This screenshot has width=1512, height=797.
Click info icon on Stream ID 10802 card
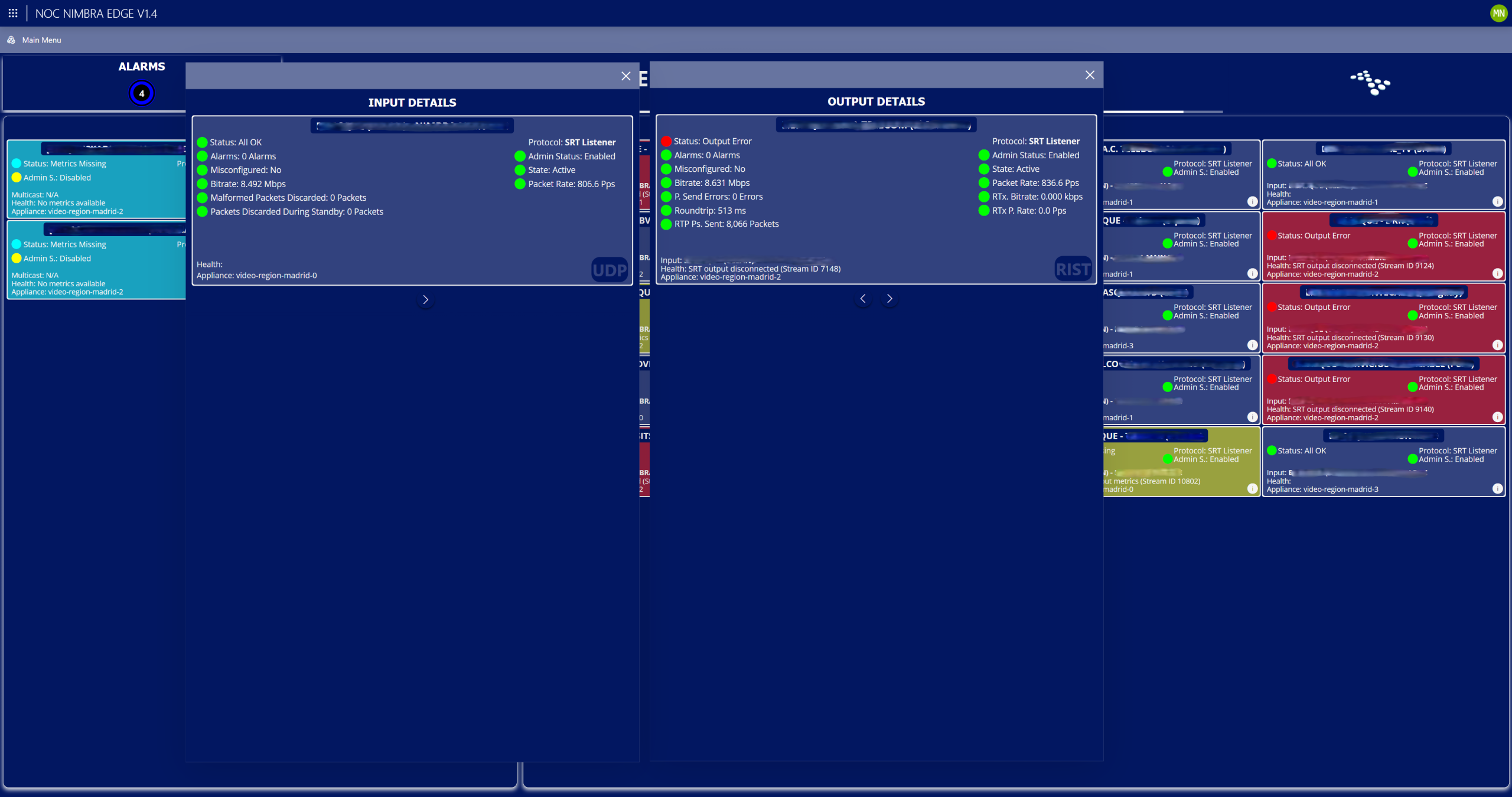pyautogui.click(x=1252, y=488)
